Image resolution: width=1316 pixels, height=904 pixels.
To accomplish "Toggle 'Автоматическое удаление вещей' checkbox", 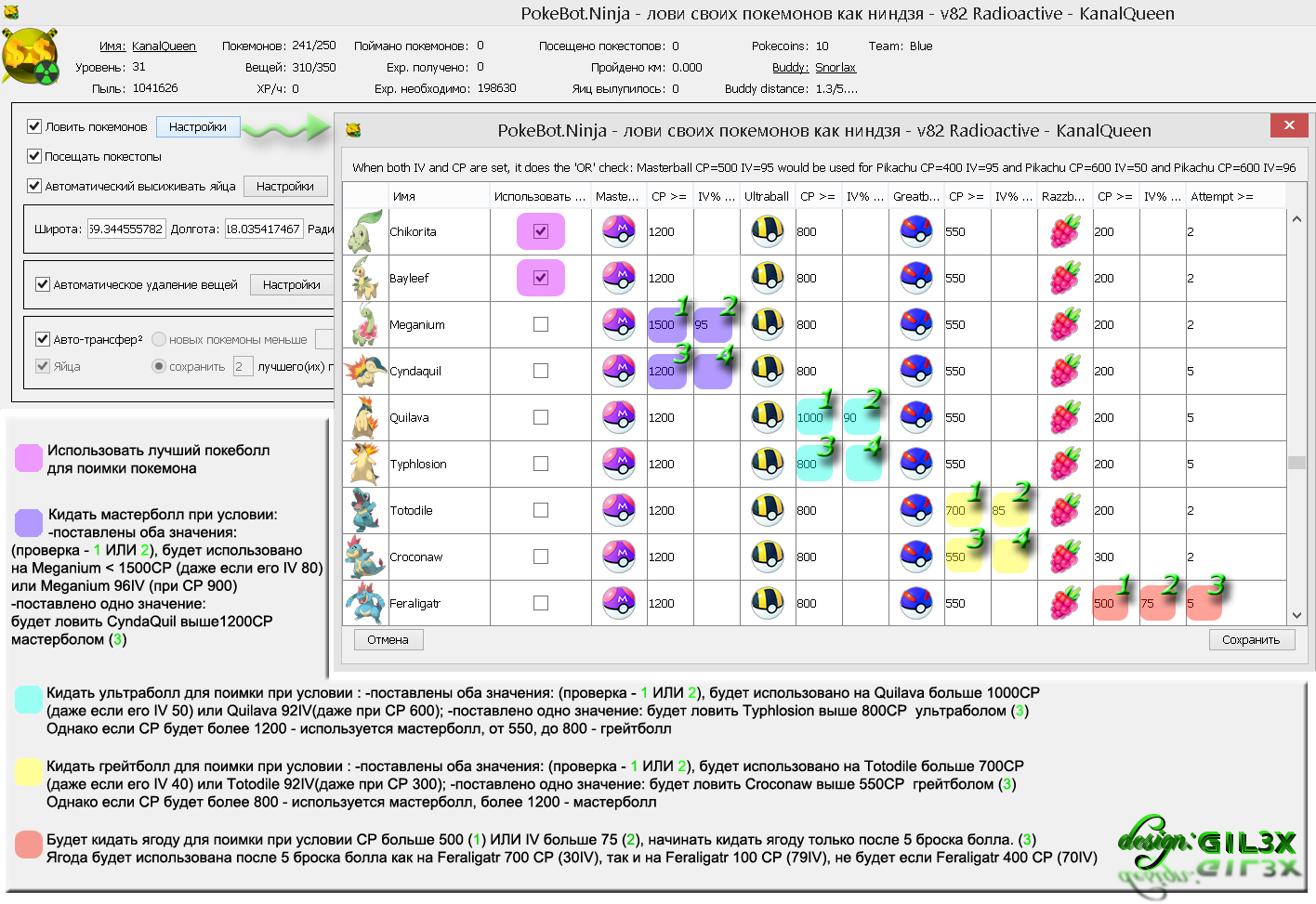I will tap(42, 284).
